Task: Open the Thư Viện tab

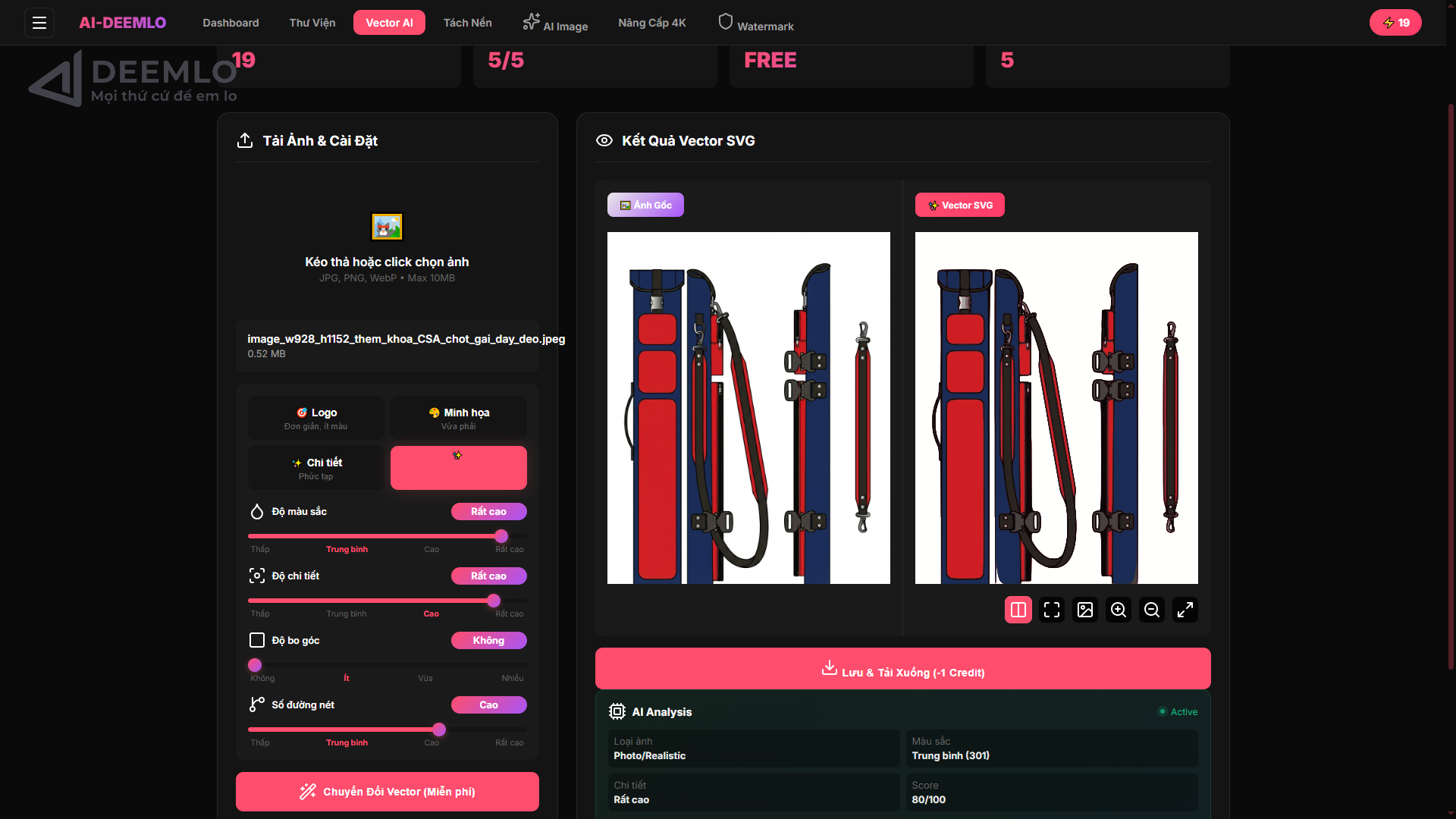Action: [x=312, y=23]
